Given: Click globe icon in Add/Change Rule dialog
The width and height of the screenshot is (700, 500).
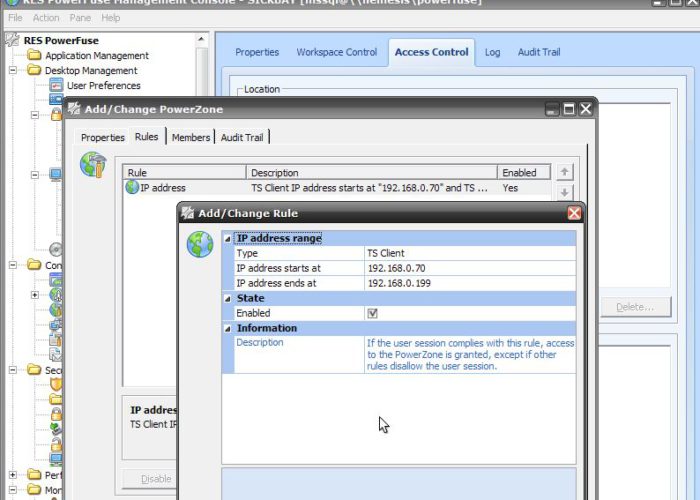Looking at the screenshot, I should point(200,244).
